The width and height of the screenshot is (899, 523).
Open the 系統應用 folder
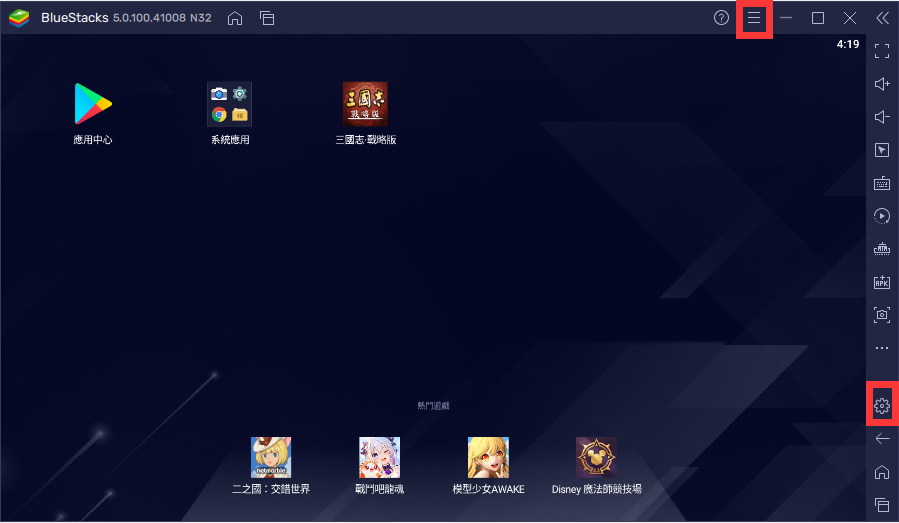point(230,114)
